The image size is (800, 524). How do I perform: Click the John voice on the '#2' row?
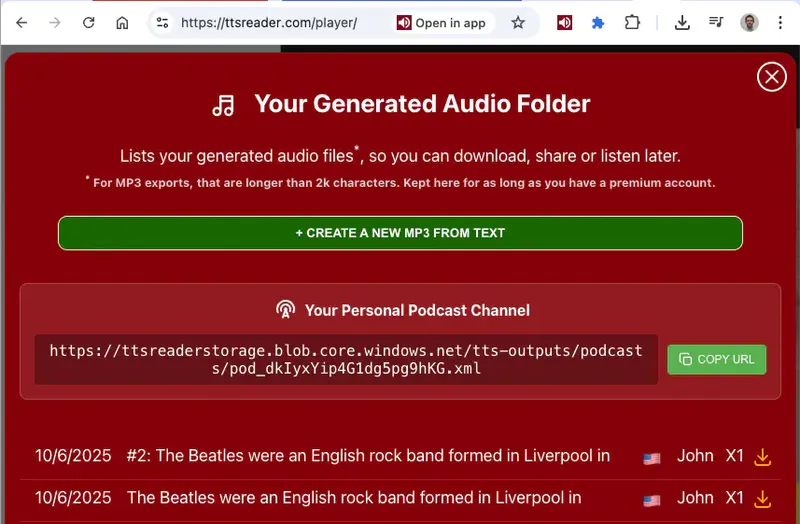click(x=695, y=456)
